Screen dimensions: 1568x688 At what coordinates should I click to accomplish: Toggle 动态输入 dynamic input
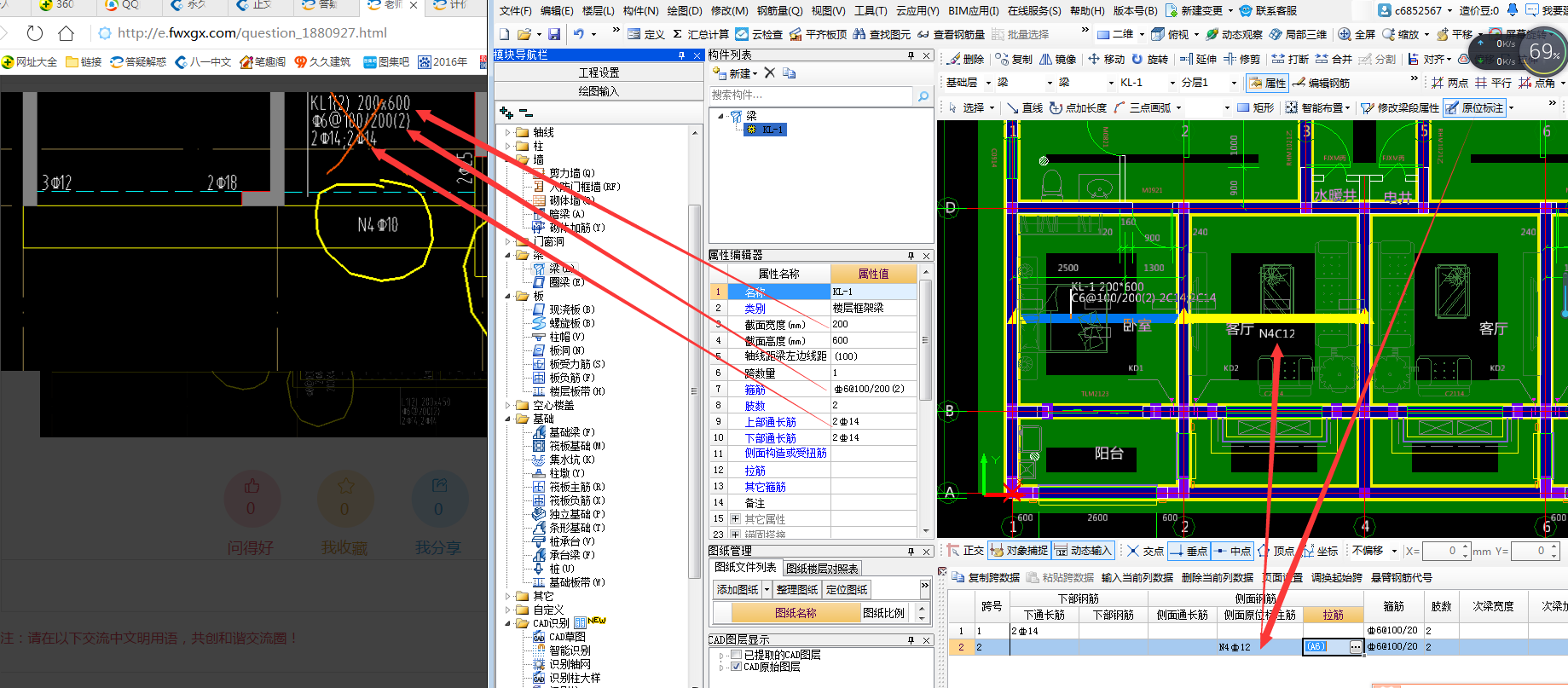point(1083,551)
